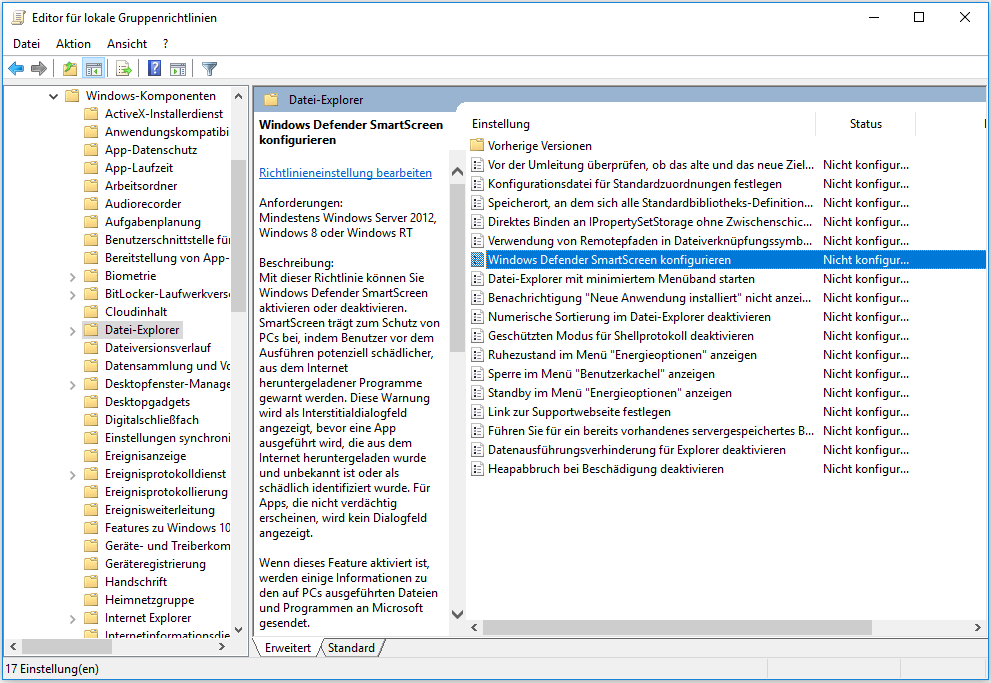Click the description pane scroll-up arrow
Screen dimensions: 991x683
point(458,172)
